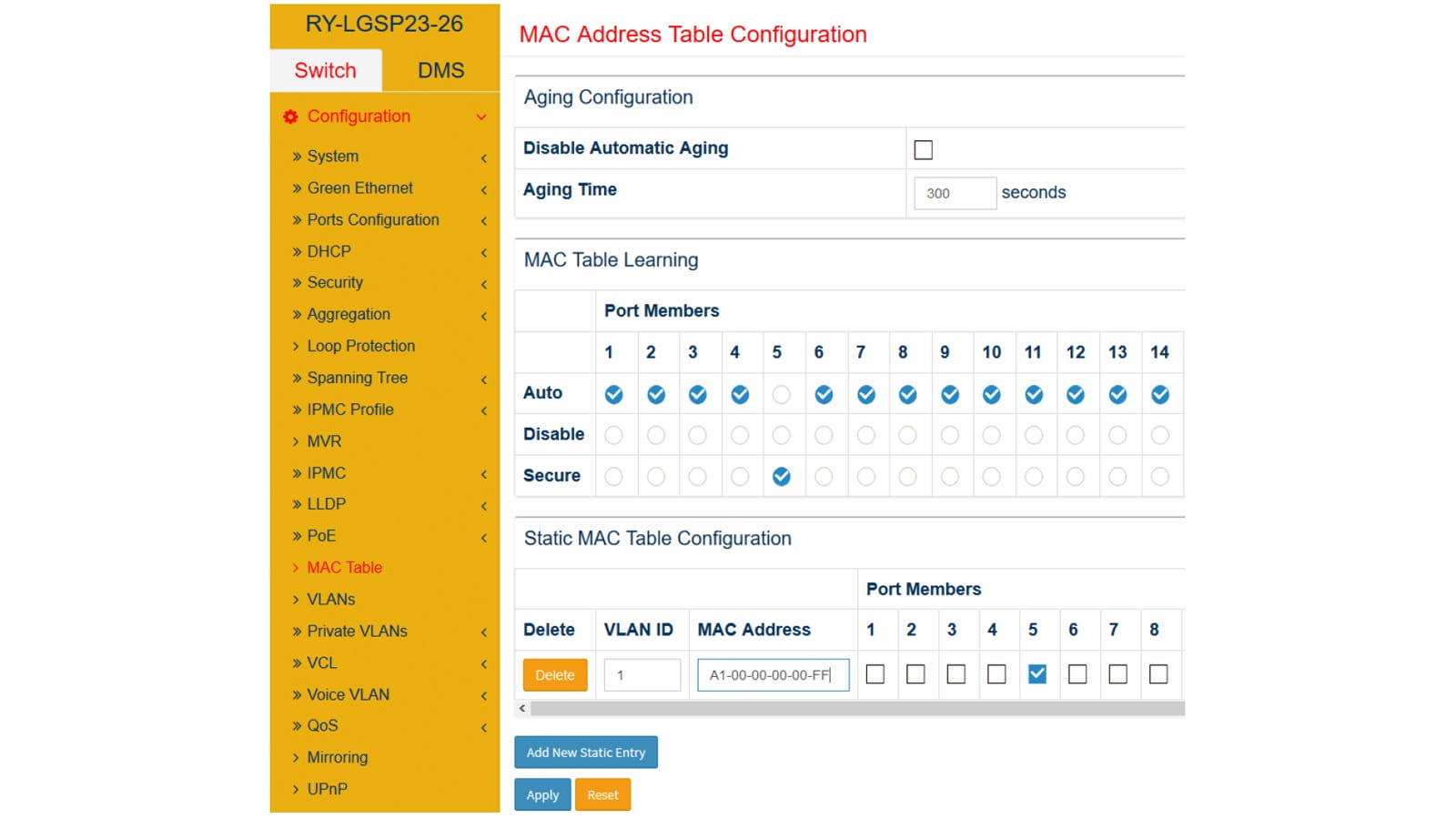Select Secure radio for port 5
Viewport: 1456px width, 819px height.
pos(781,477)
